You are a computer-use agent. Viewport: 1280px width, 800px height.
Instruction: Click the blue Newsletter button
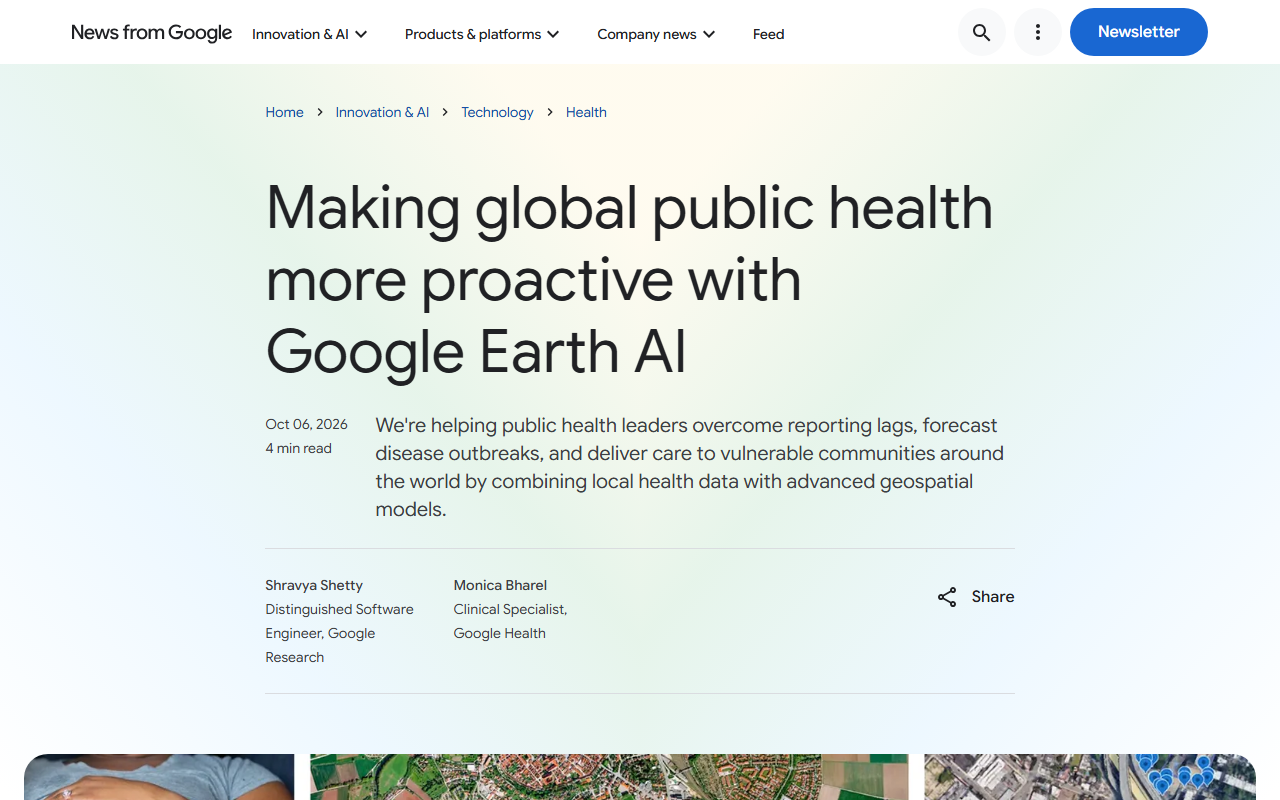(x=1139, y=32)
